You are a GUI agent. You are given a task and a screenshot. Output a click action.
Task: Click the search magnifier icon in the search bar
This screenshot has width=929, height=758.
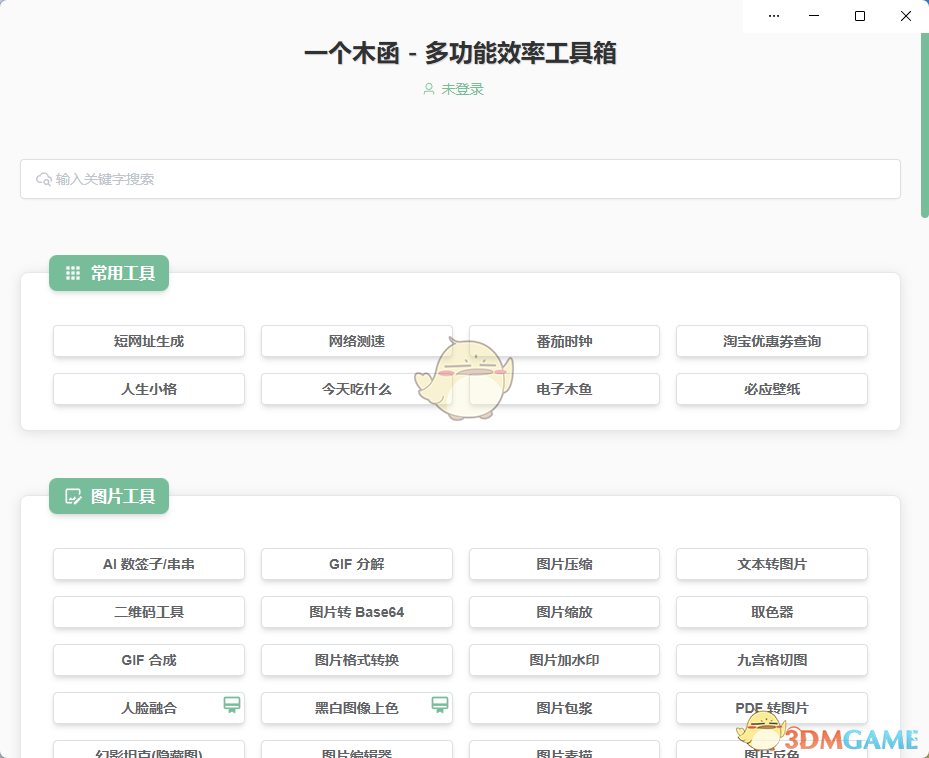click(x=43, y=179)
